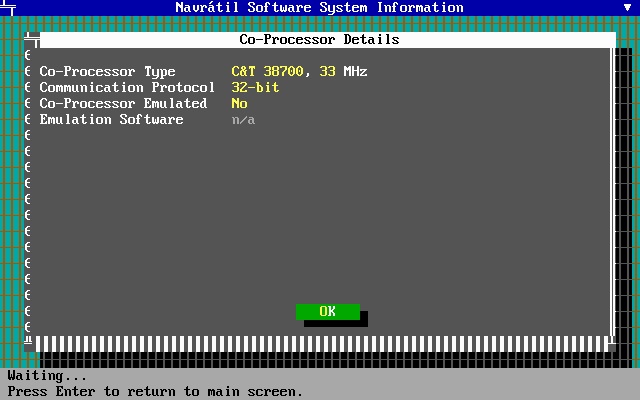Click the dialog's bottom-right corner marker
The height and width of the screenshot is (400, 640).
[612, 343]
